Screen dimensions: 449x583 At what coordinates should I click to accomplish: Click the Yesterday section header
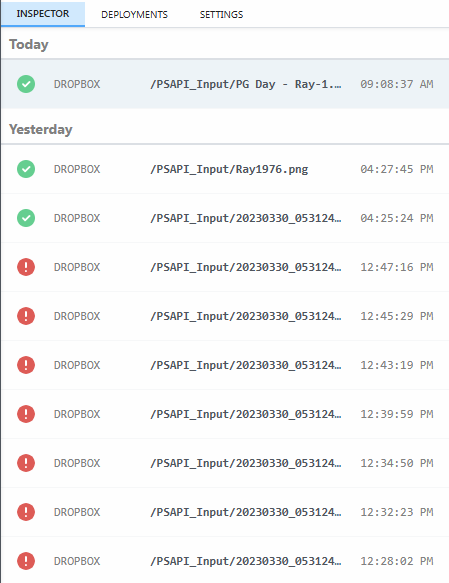(41, 129)
